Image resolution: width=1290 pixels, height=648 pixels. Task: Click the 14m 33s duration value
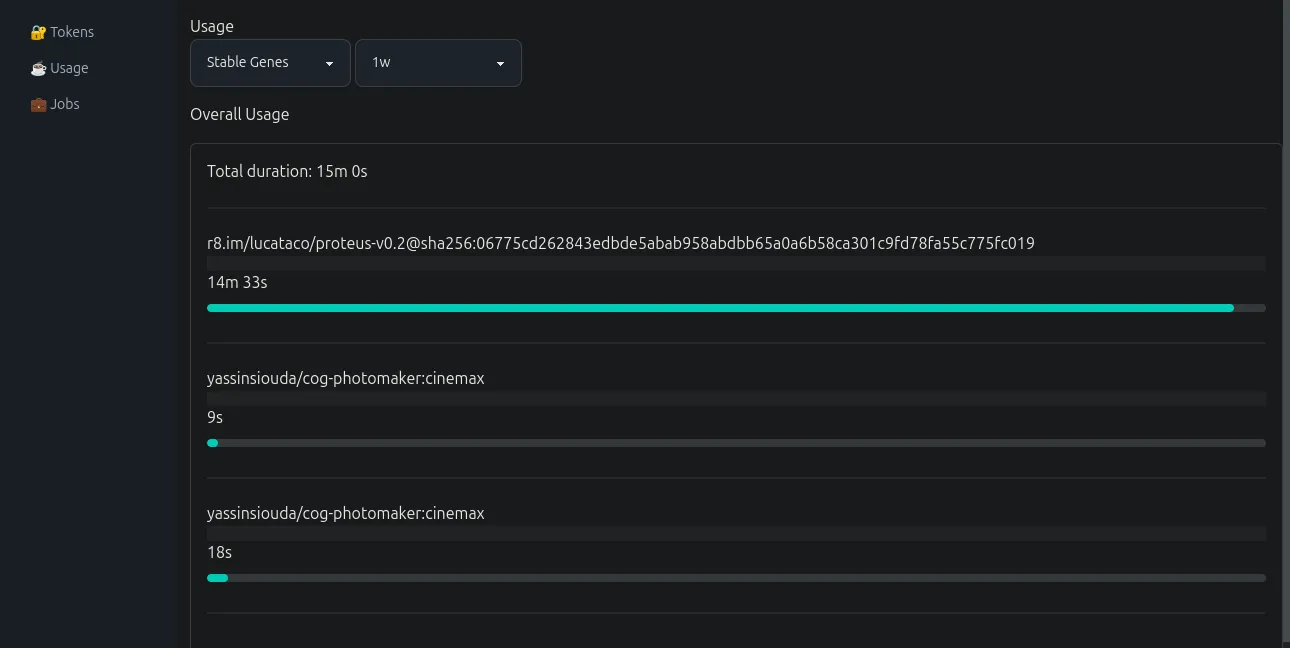click(x=237, y=282)
